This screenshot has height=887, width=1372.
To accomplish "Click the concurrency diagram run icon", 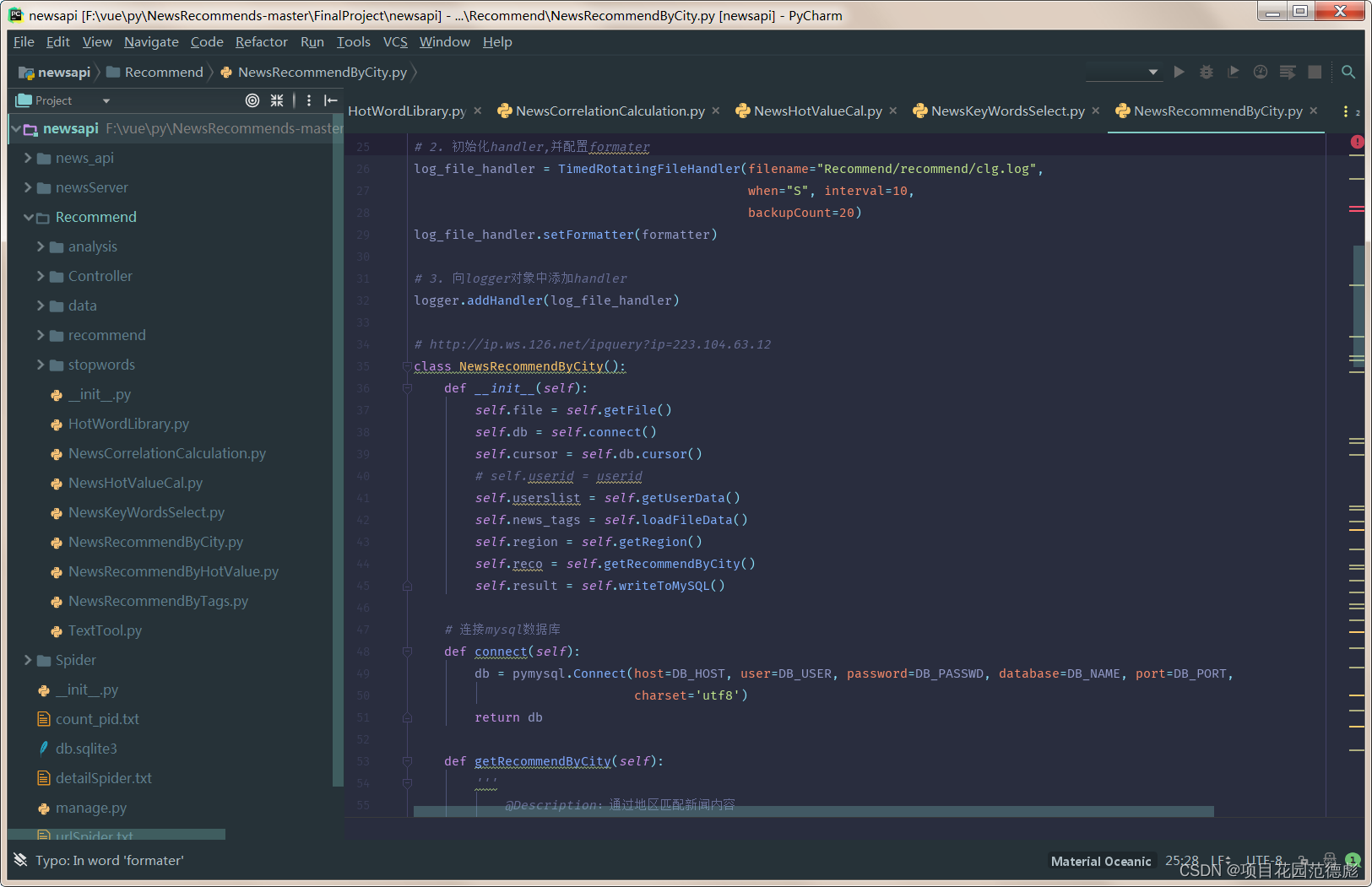I will (1288, 72).
